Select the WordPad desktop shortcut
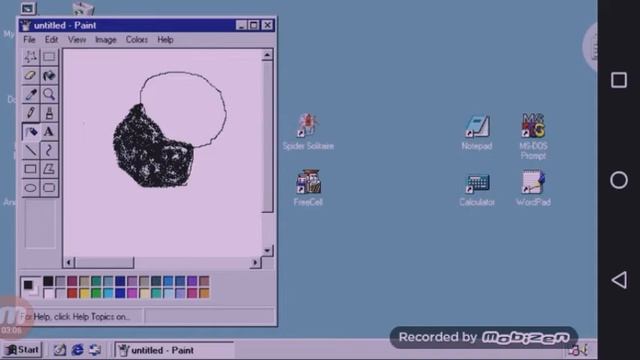Screen dimensions: 640x360 533,188
